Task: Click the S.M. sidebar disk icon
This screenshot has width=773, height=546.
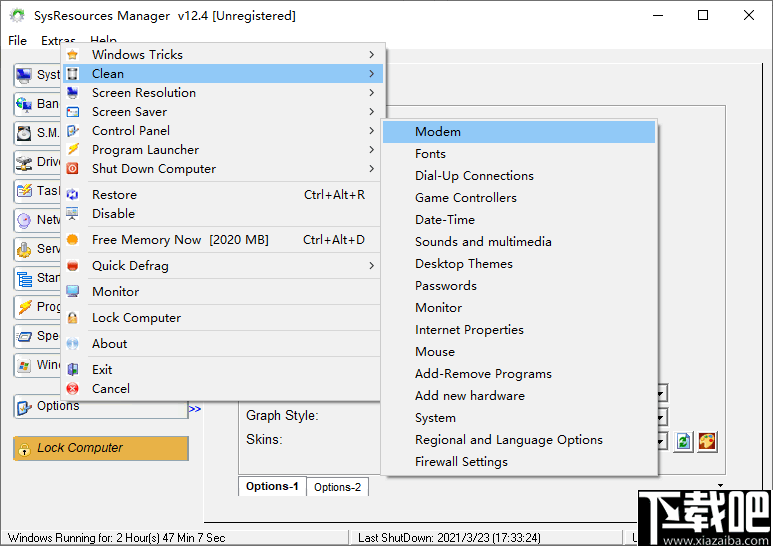Action: (24, 133)
